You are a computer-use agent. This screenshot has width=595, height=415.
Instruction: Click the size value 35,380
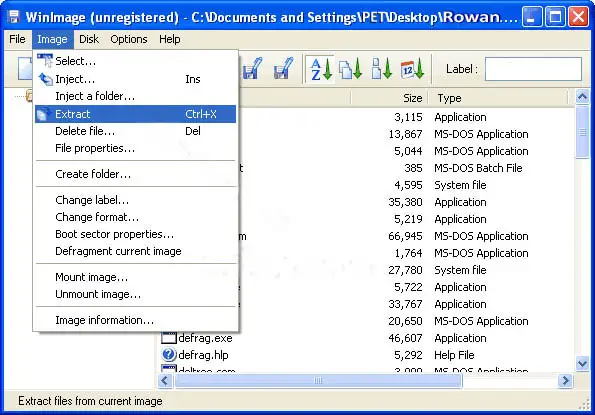[x=405, y=202]
